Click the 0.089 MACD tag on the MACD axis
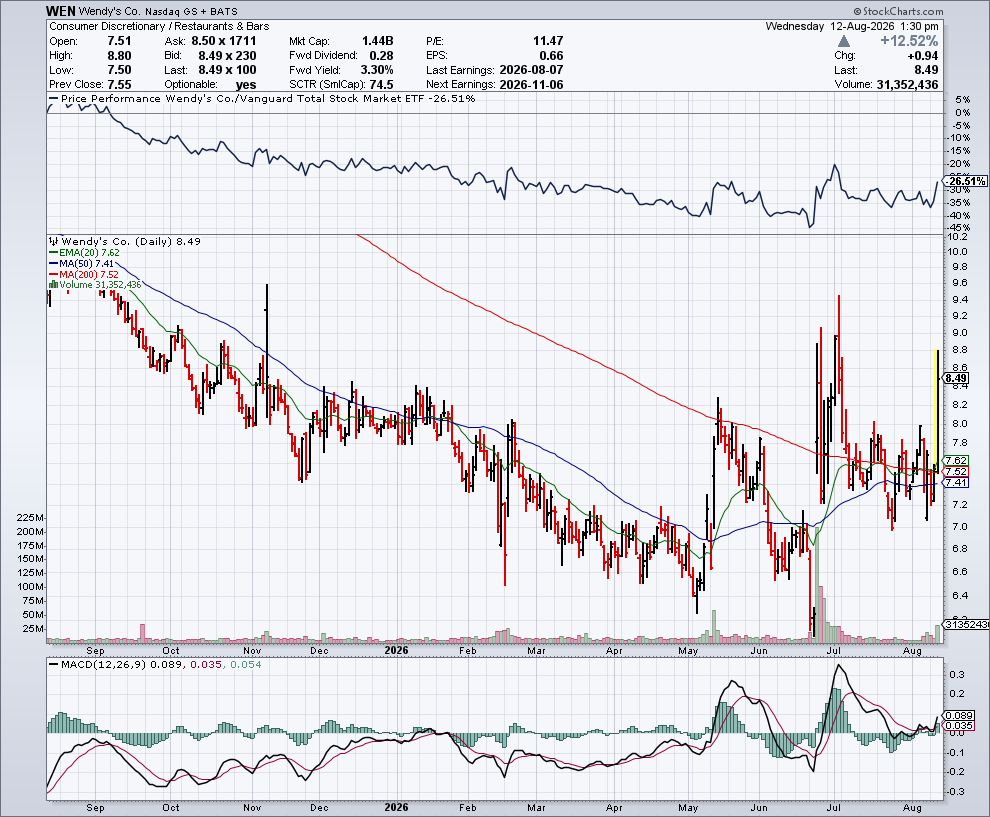990x817 pixels. (960, 716)
